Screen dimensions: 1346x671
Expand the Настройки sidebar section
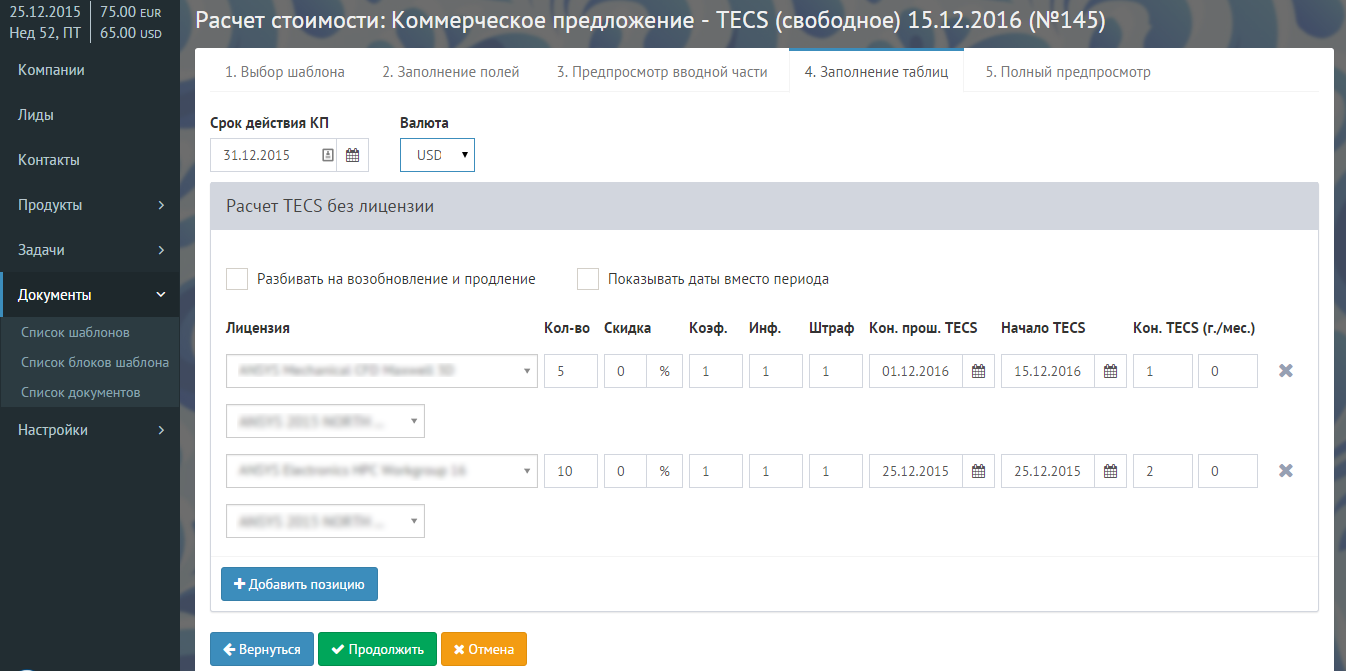click(x=90, y=430)
